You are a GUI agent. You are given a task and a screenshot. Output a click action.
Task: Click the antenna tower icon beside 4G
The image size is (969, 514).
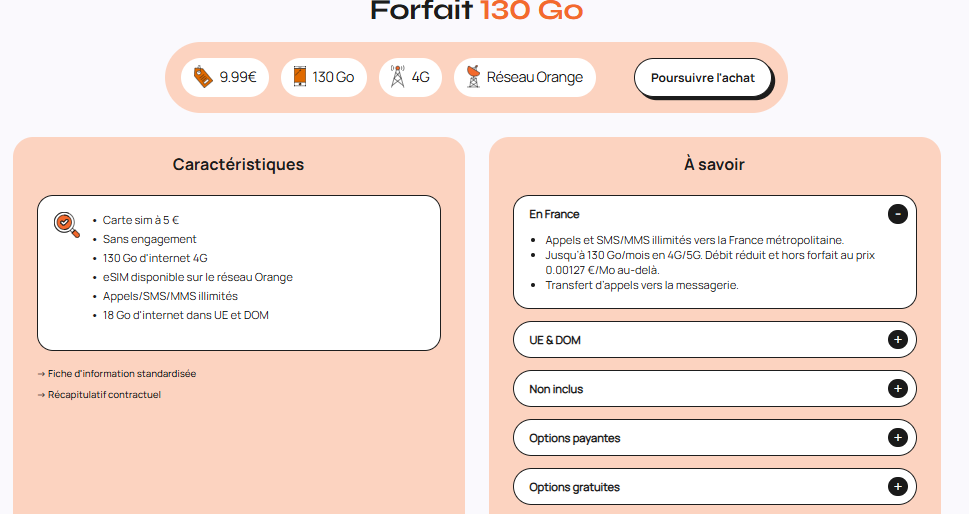click(397, 77)
